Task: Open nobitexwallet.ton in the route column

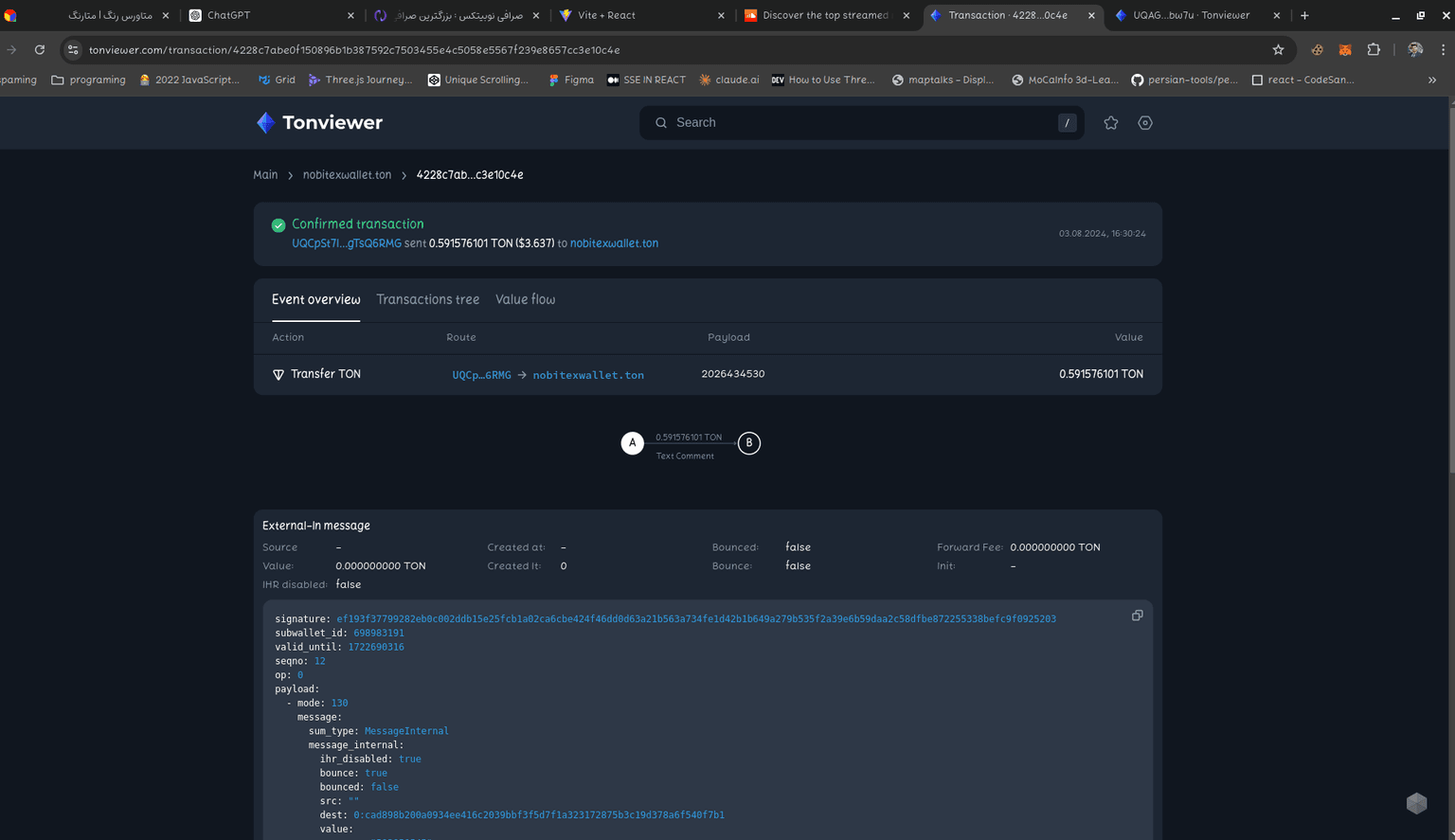Action: [587, 375]
